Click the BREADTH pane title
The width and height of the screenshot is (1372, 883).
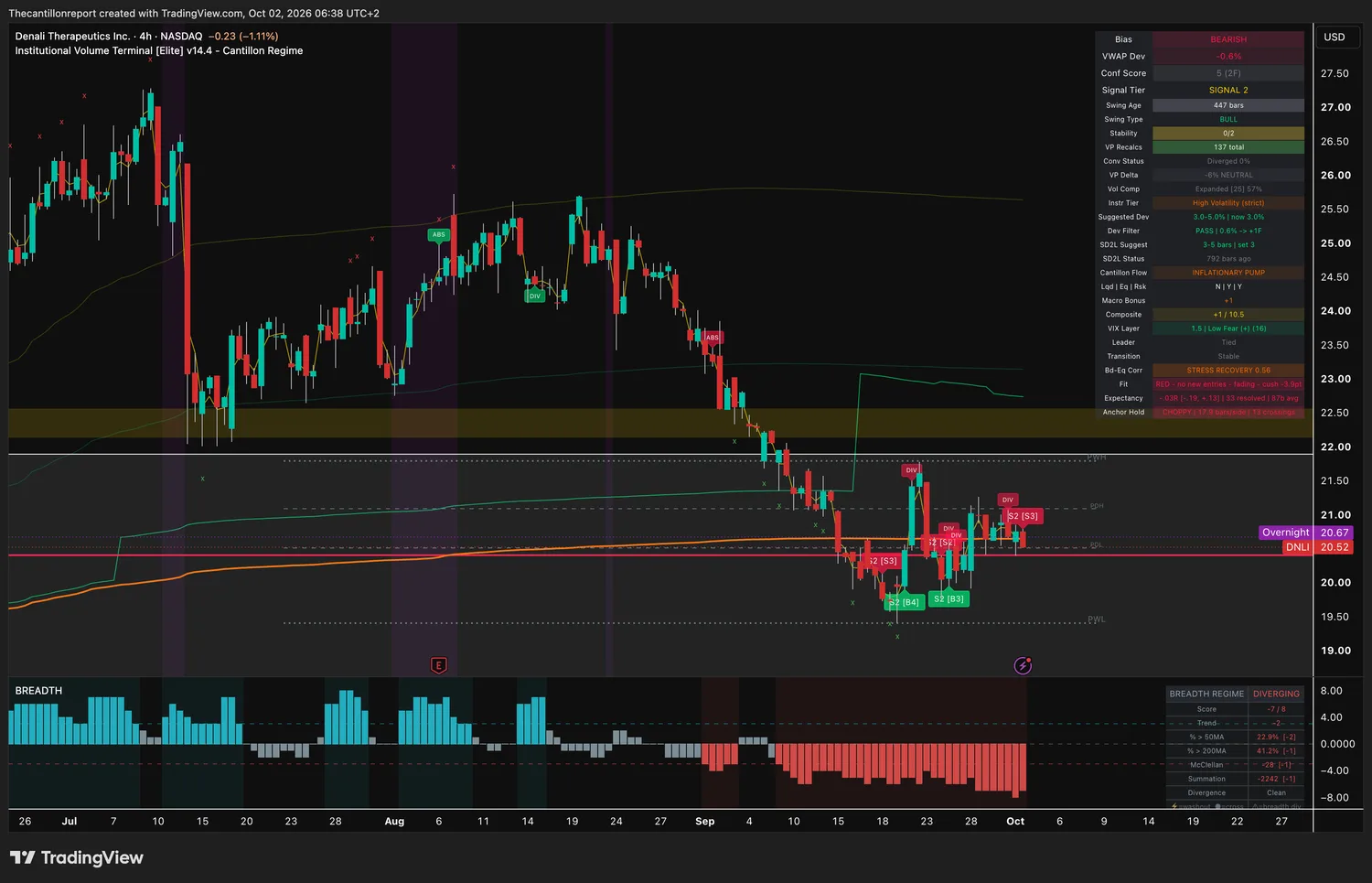point(38,691)
